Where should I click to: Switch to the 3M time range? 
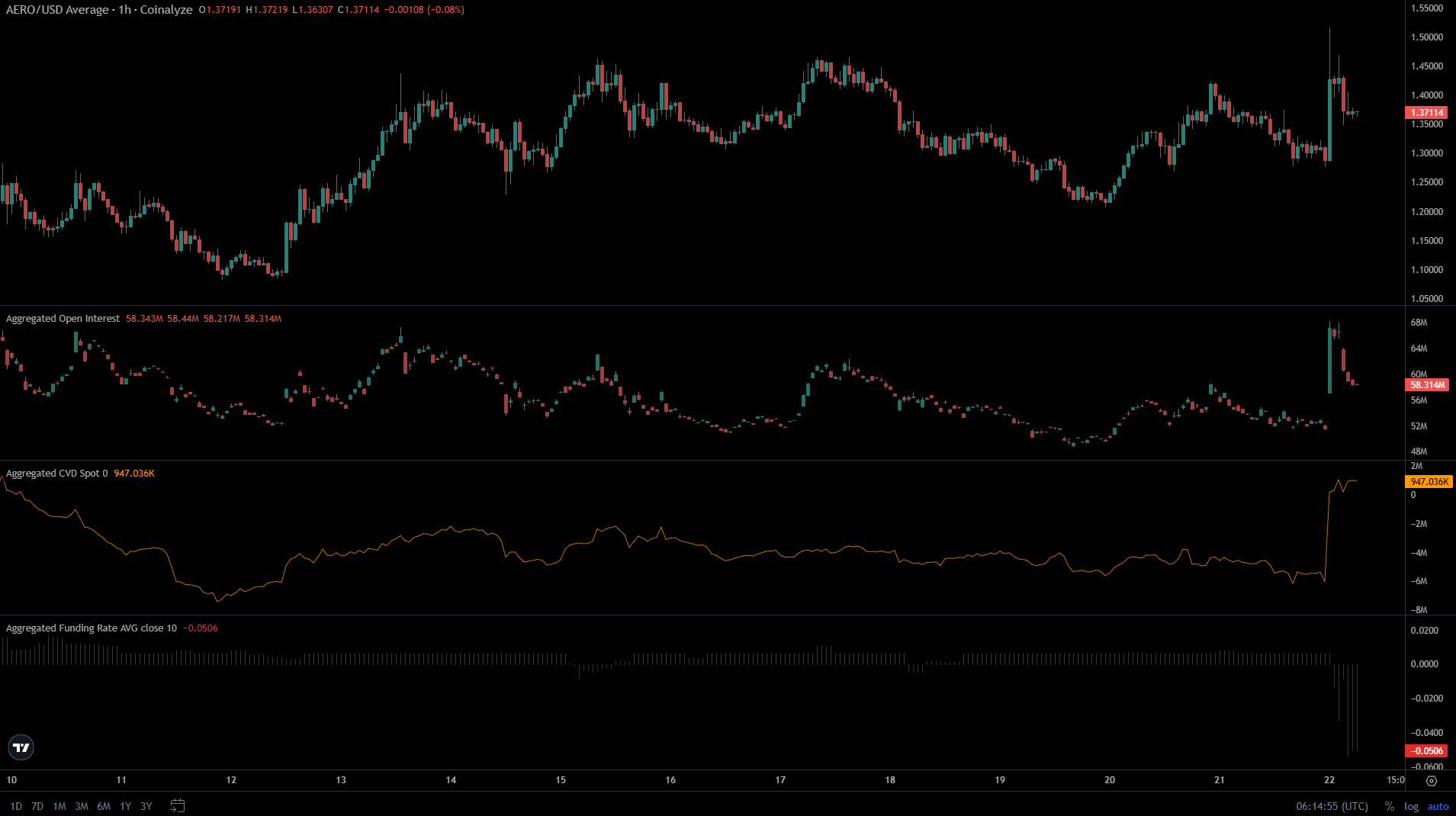82,806
